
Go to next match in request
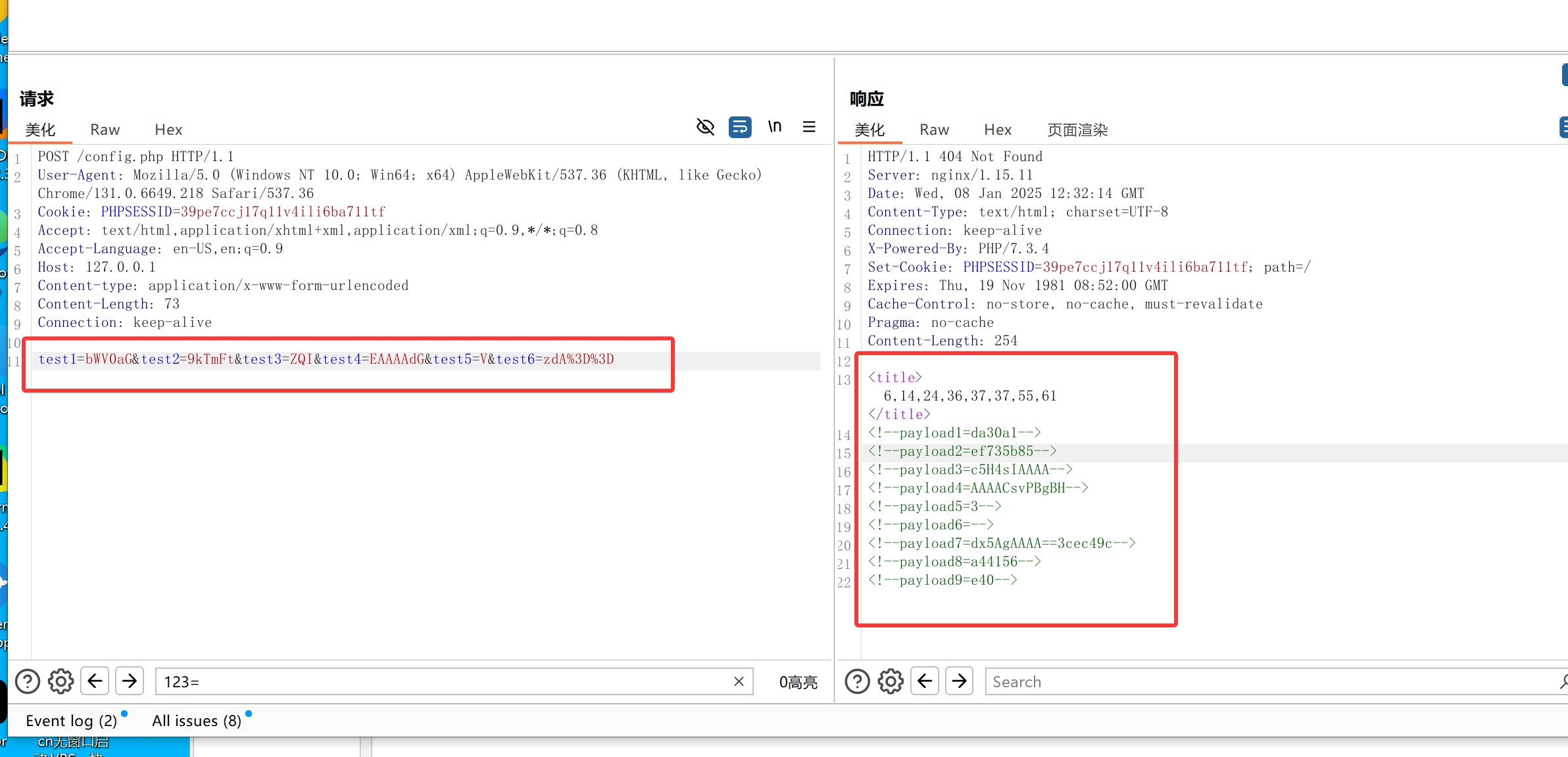130,681
